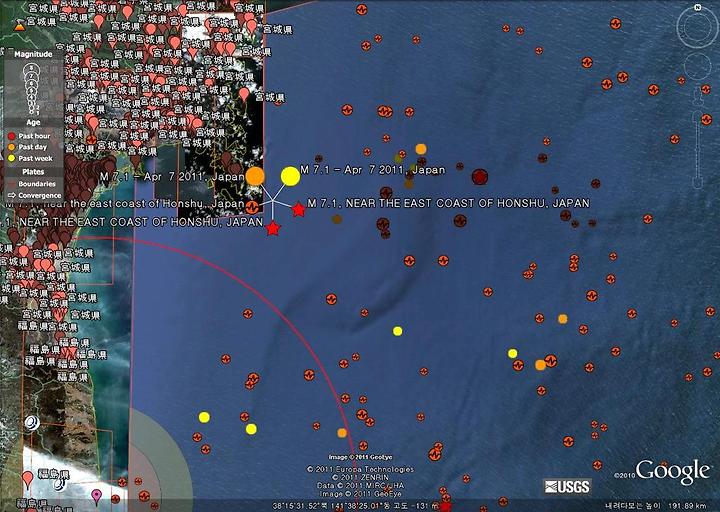Select the large orange M 7.1 earthquake circle
The width and height of the screenshot is (720, 512).
255,176
